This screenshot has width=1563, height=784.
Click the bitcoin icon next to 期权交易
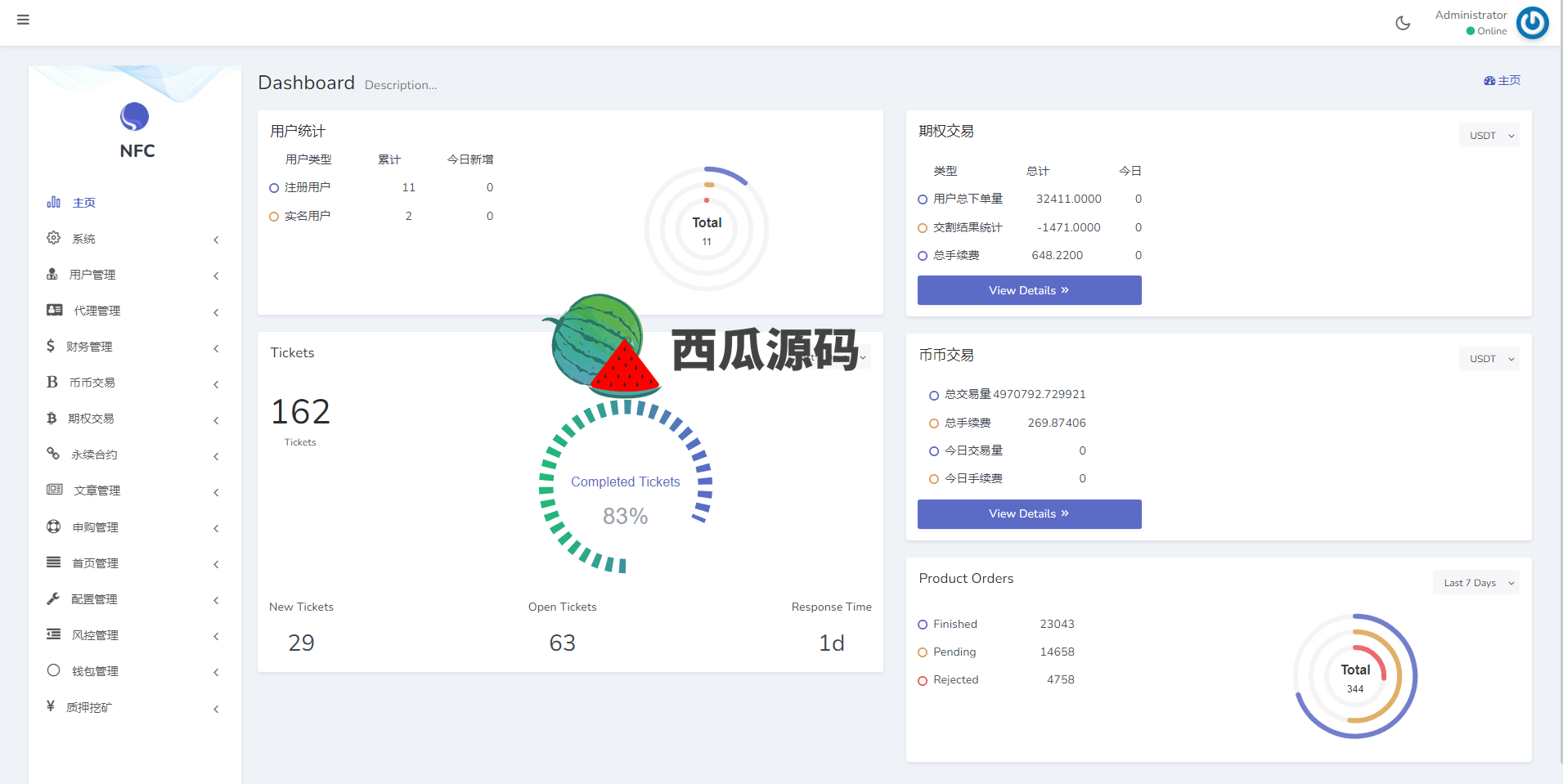pos(52,418)
